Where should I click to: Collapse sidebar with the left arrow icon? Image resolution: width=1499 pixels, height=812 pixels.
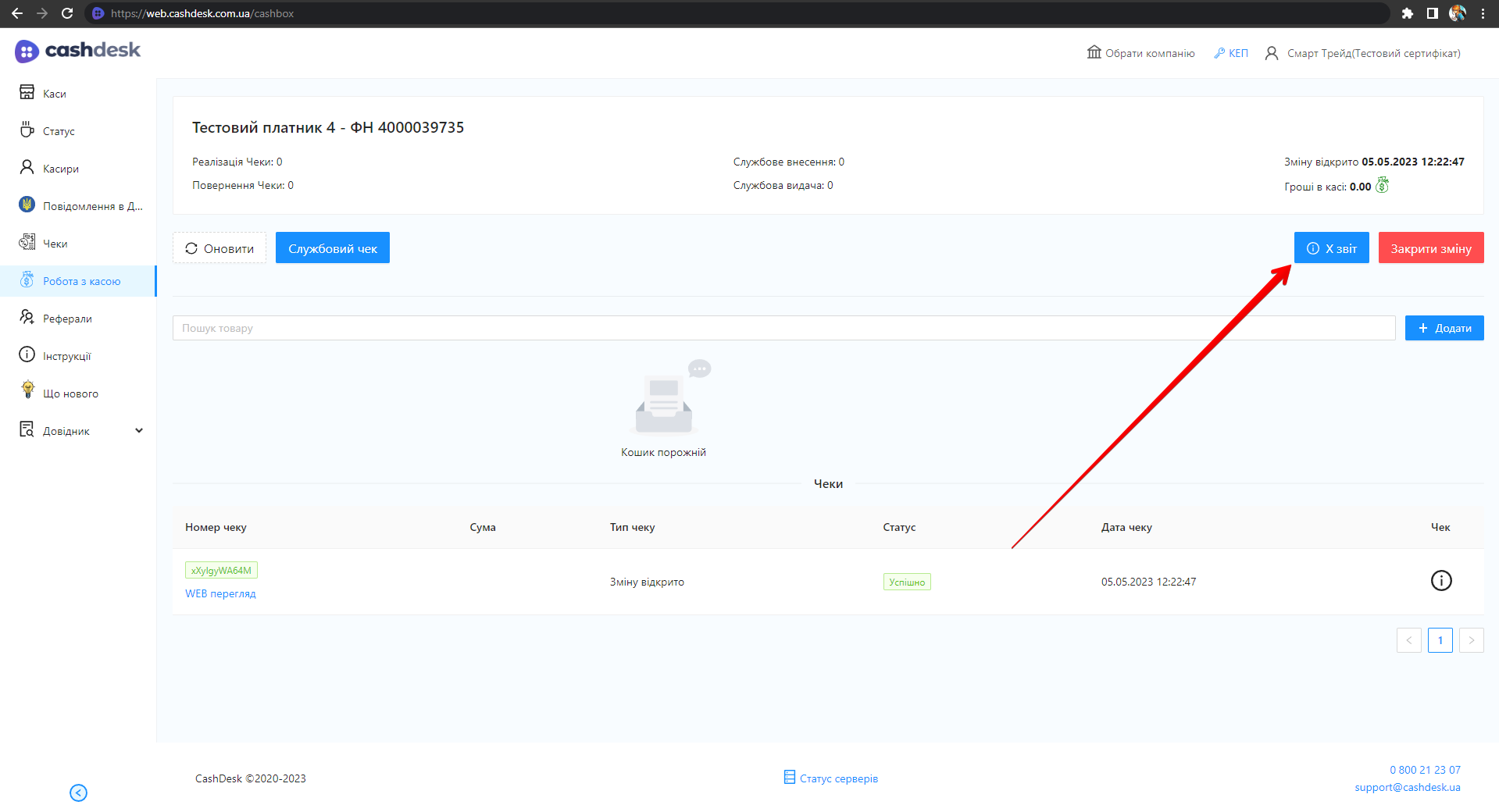point(78,792)
